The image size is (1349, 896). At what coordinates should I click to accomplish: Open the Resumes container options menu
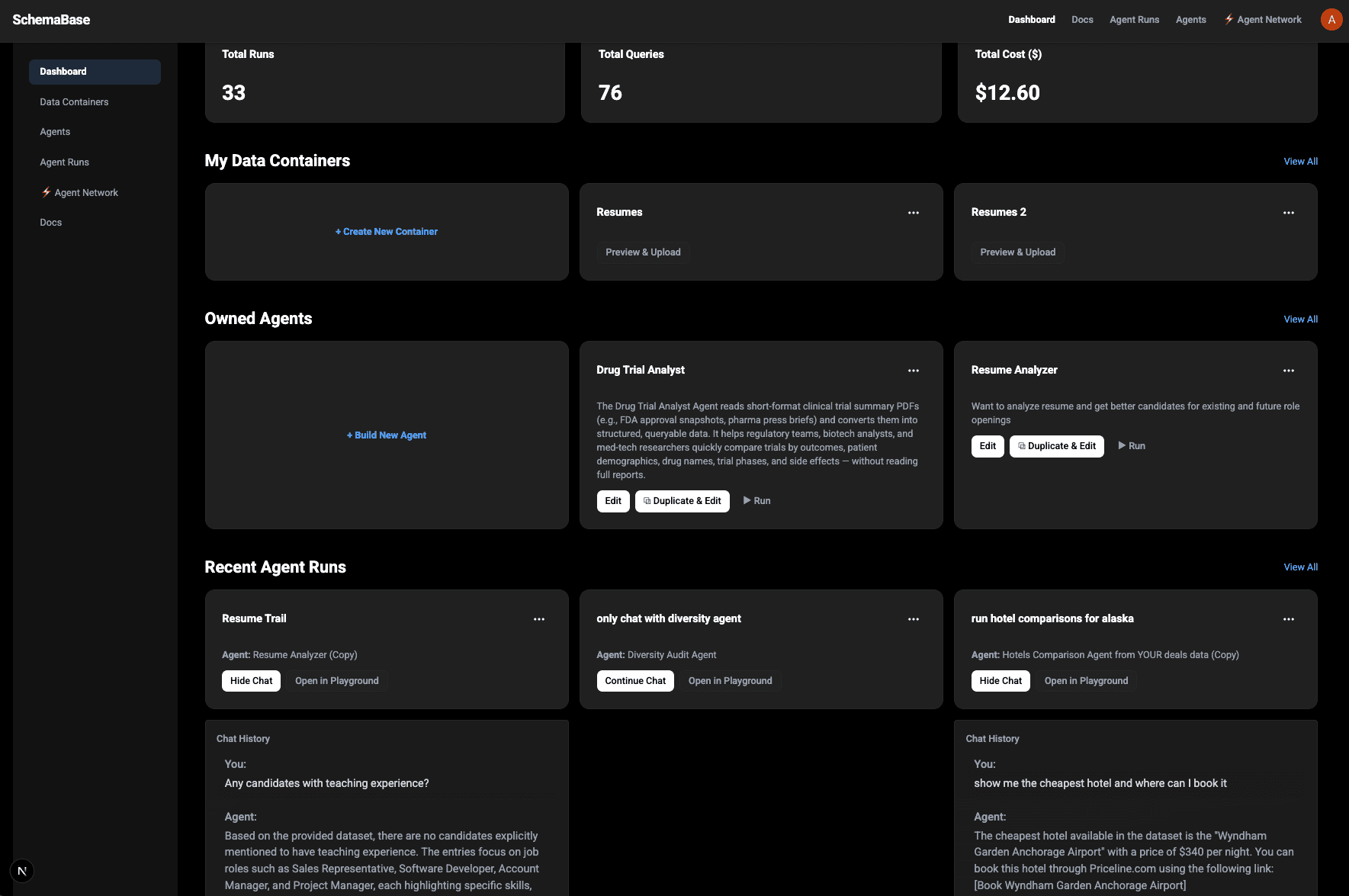(914, 212)
